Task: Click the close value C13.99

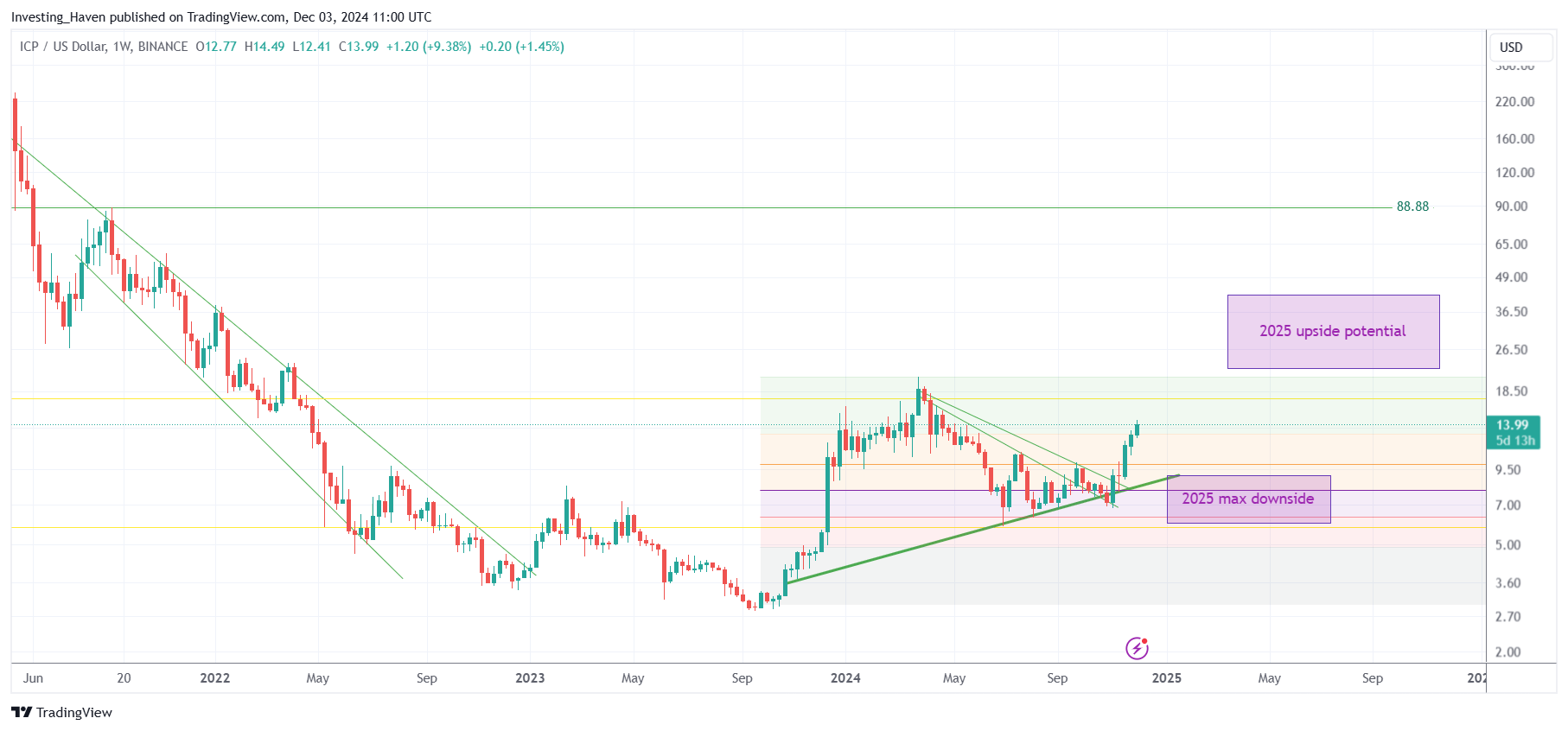Action: (359, 47)
